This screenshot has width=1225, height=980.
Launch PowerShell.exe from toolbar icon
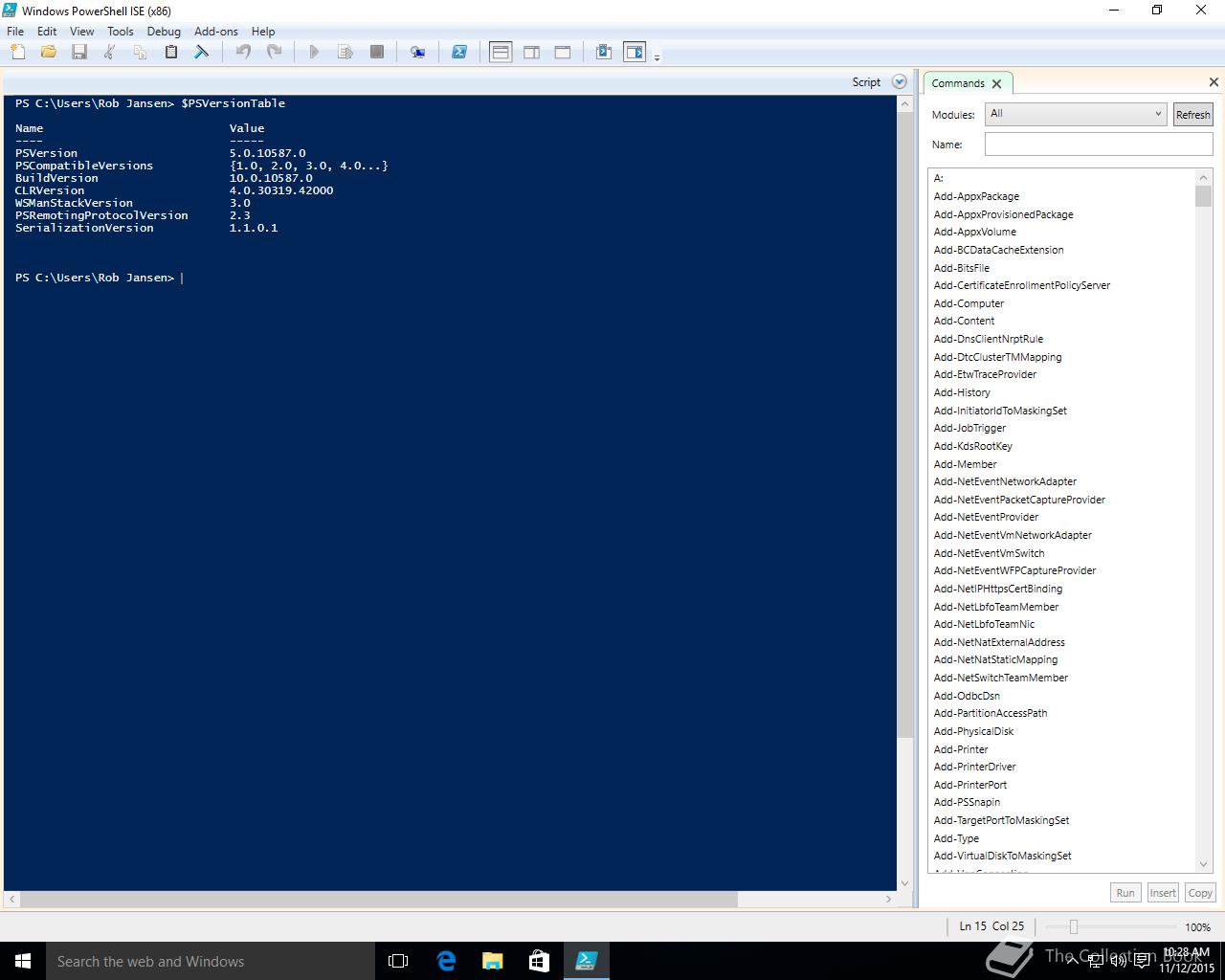pos(459,53)
